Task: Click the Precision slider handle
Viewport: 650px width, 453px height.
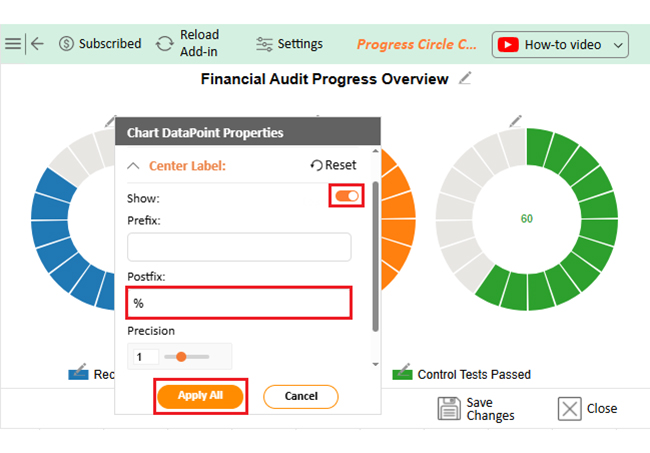Action: [182, 357]
